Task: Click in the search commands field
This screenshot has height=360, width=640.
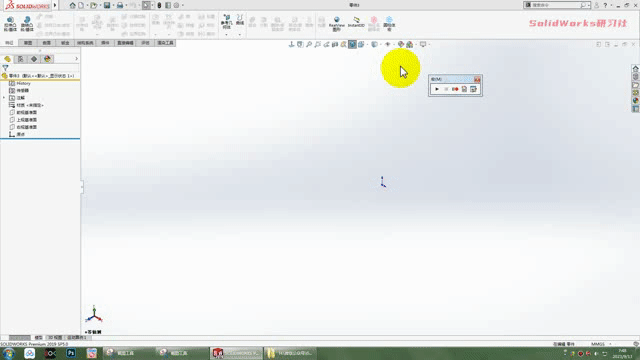Action: [556, 5]
